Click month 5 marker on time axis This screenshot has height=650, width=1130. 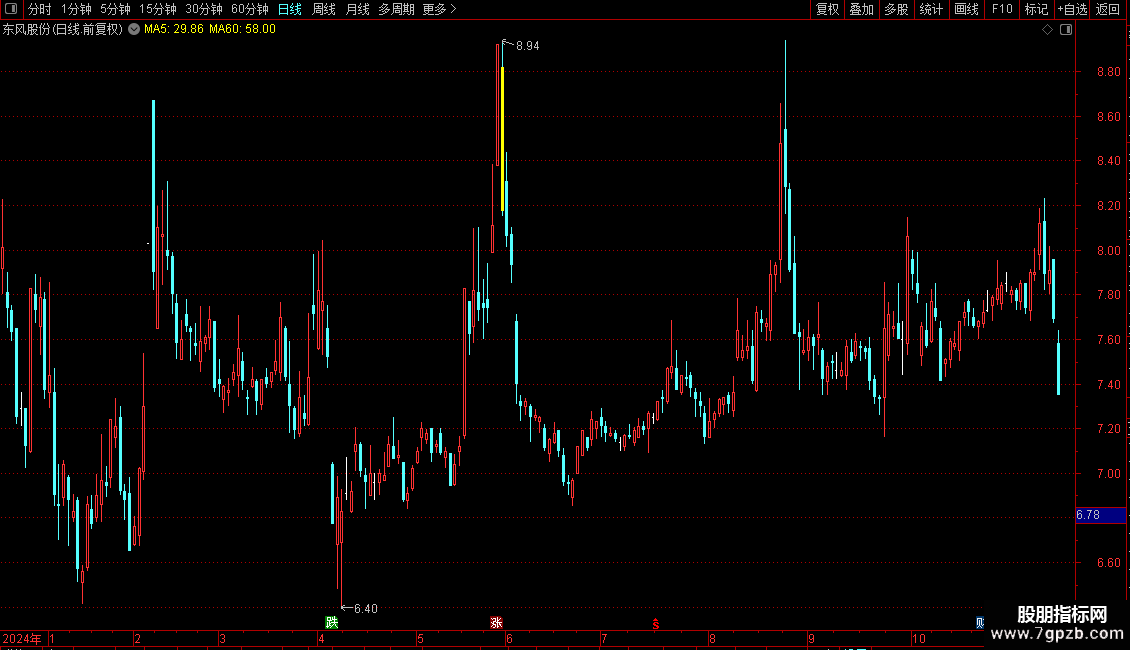click(420, 638)
